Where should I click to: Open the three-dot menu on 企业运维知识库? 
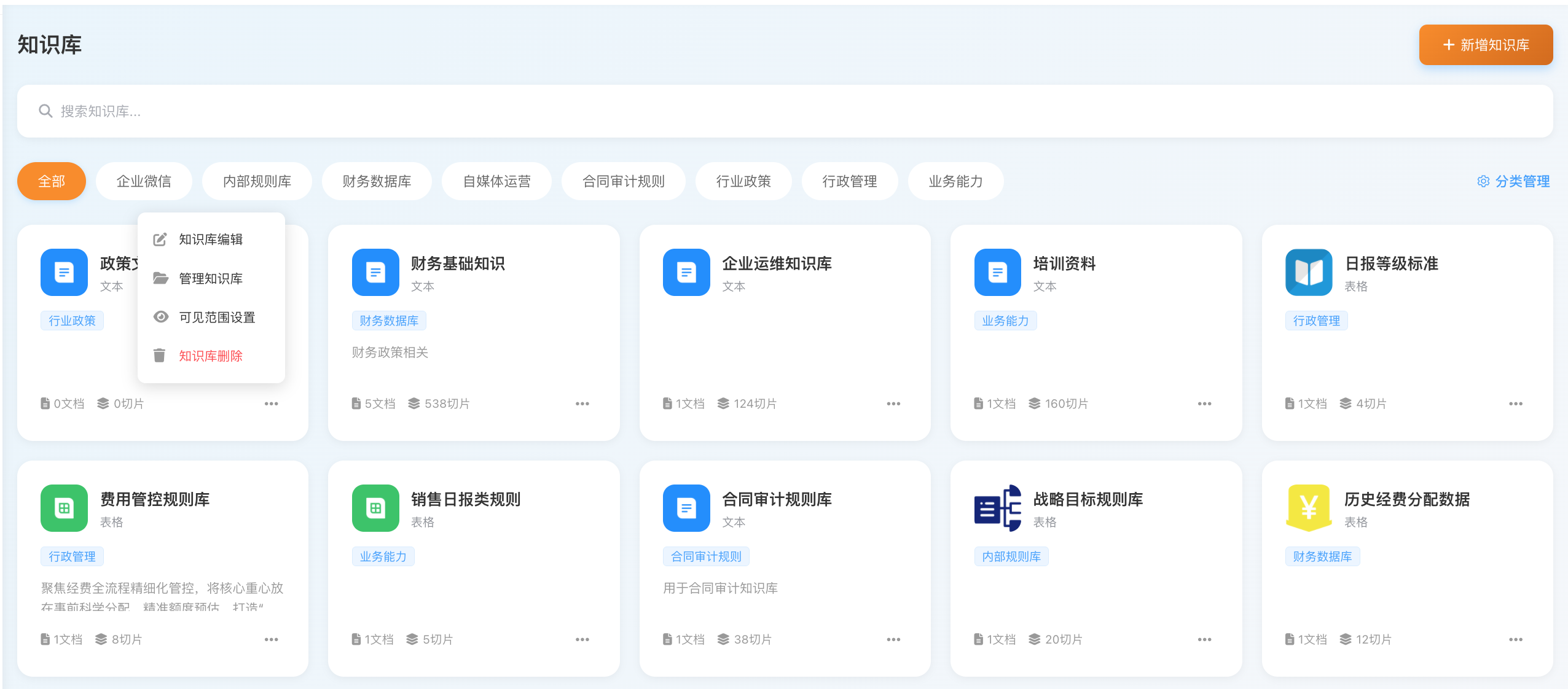pyautogui.click(x=893, y=403)
